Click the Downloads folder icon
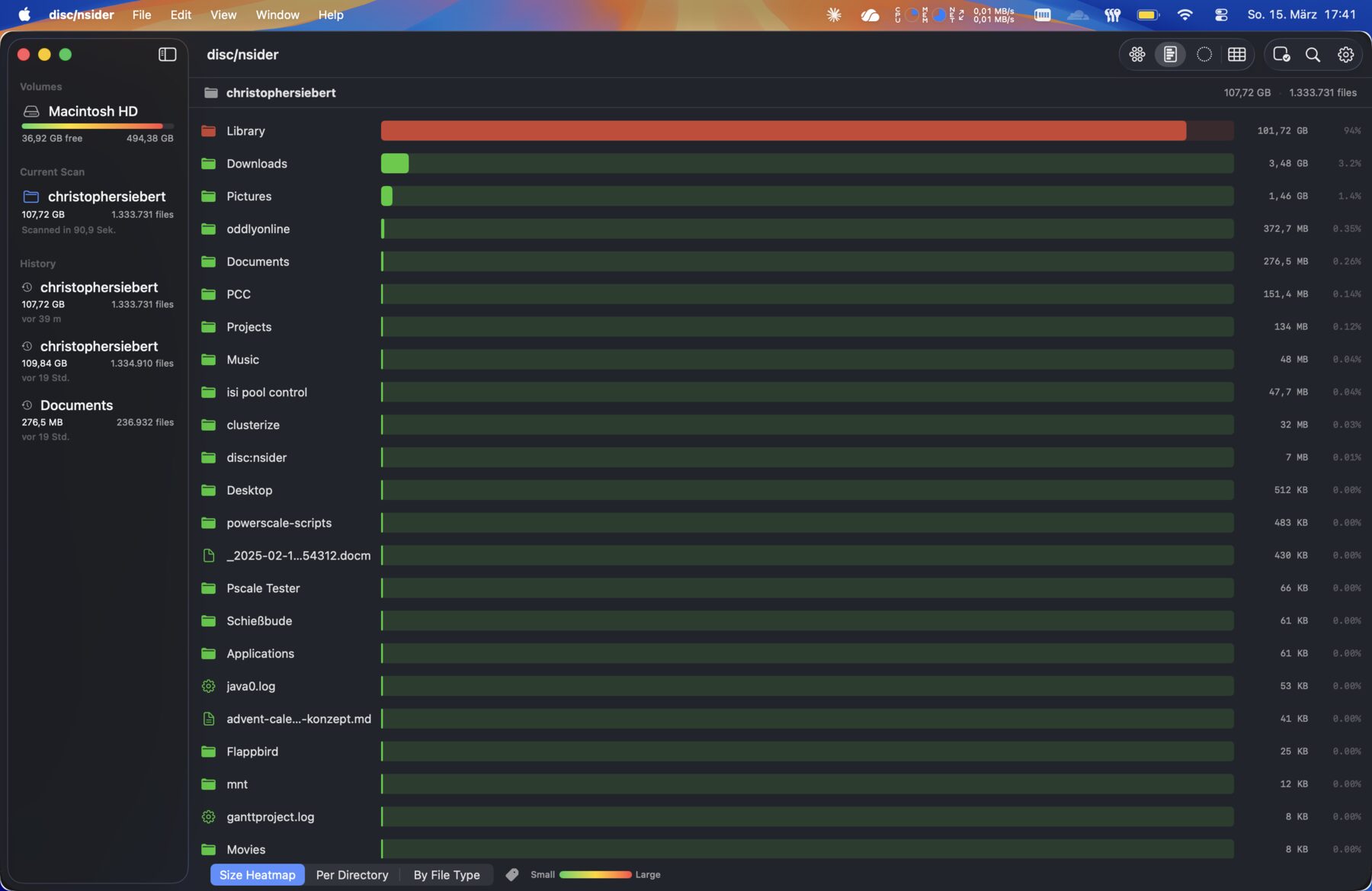 [208, 164]
